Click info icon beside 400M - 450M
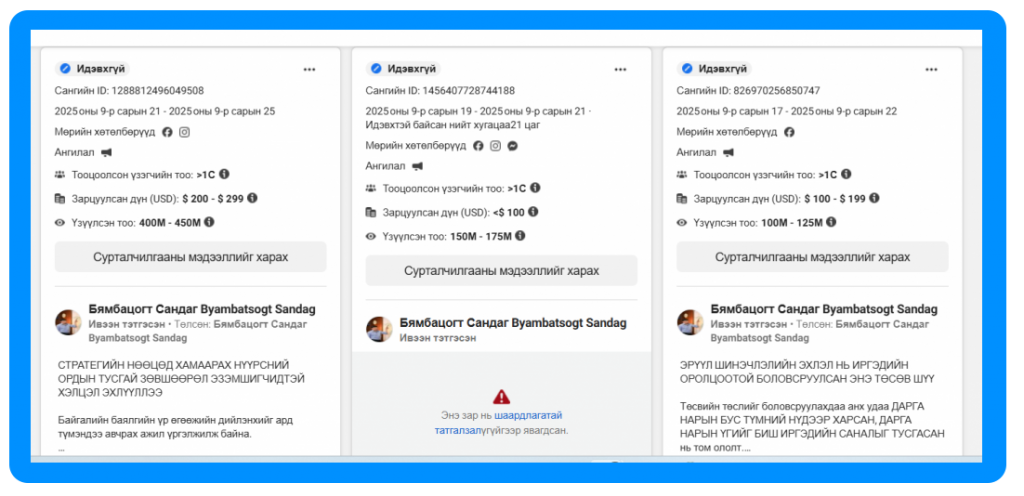The height and width of the screenshot is (496, 1024). [x=210, y=222]
